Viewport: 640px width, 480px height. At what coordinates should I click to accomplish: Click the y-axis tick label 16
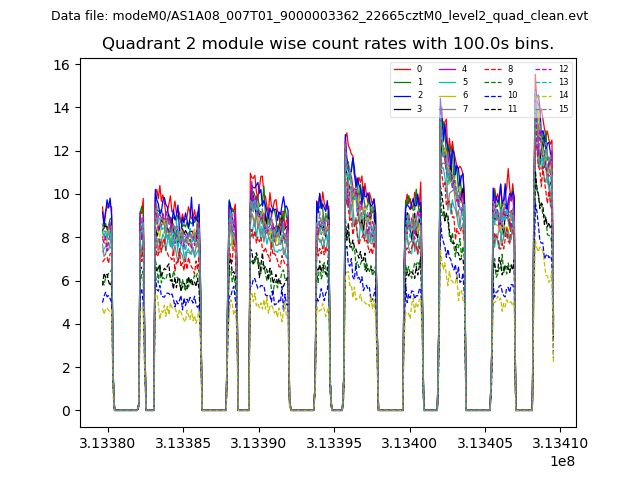(62, 65)
